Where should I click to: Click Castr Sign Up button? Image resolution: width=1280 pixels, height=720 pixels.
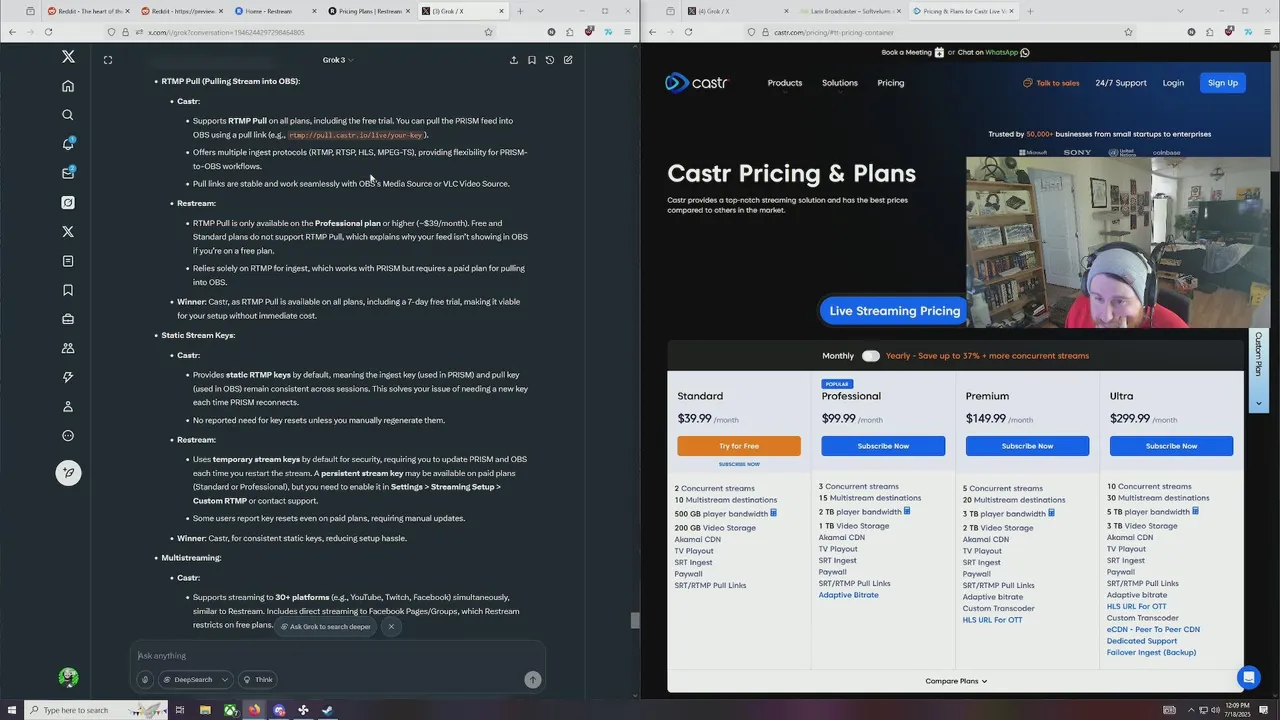[1223, 83]
